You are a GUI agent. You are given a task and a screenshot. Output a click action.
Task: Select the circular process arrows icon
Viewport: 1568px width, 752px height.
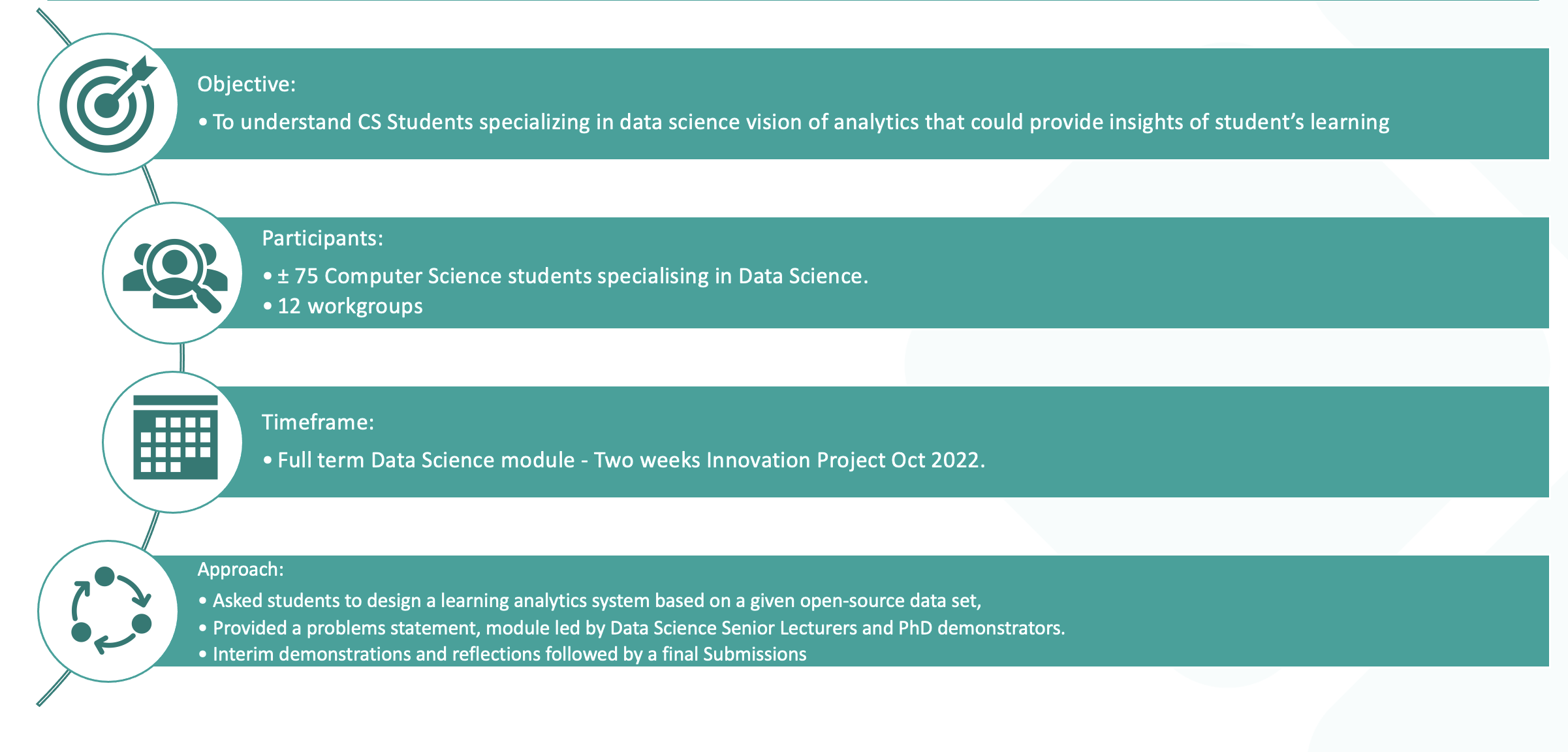point(110,611)
